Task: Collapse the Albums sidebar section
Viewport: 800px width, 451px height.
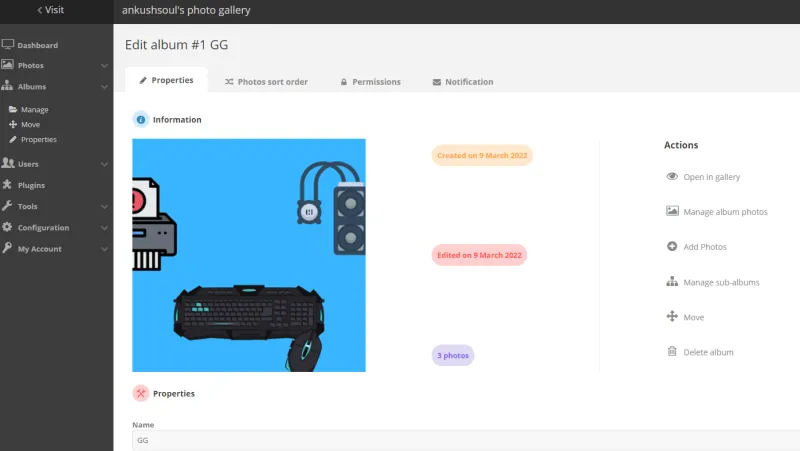Action: (104, 87)
